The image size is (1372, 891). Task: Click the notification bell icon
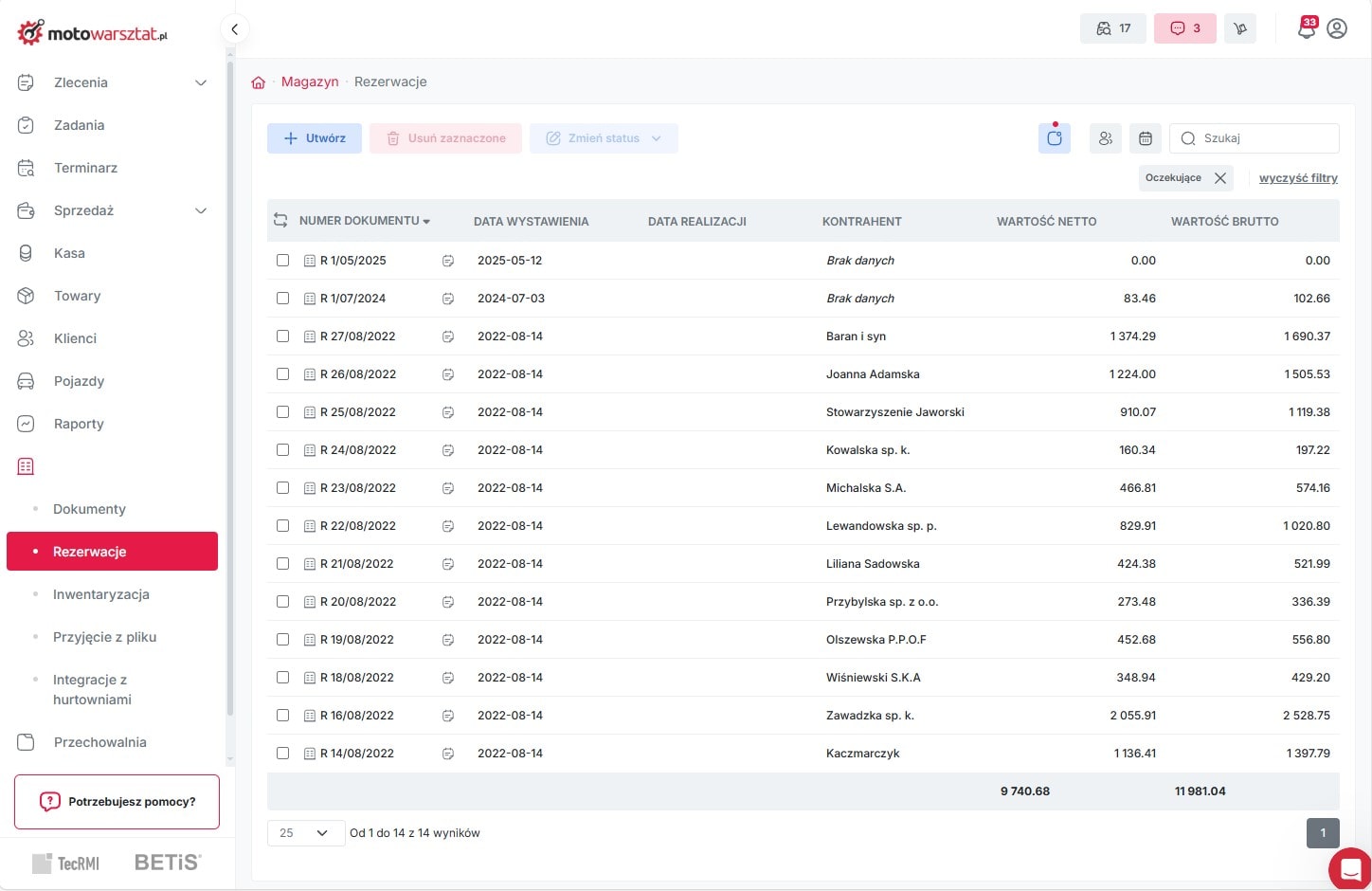pos(1306,28)
